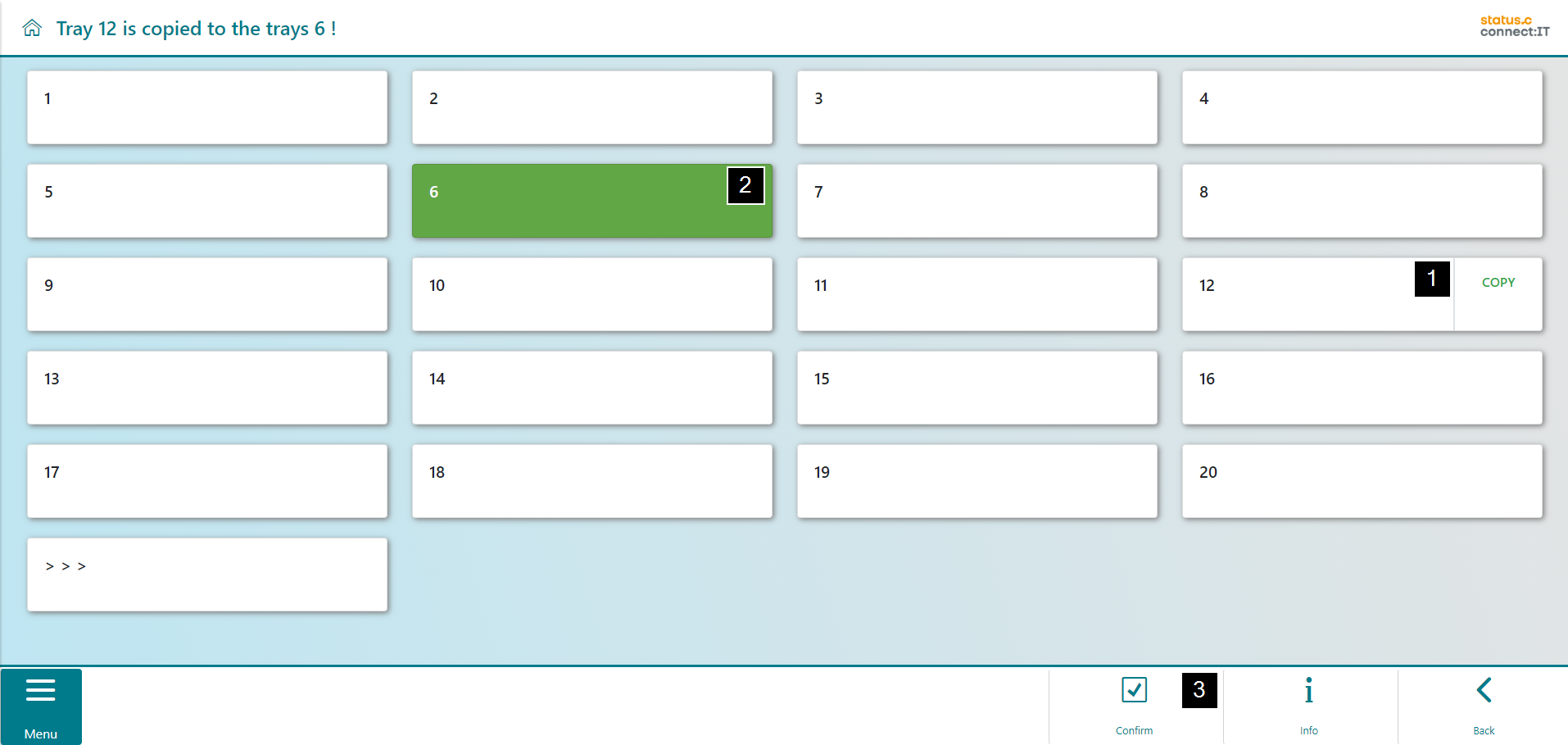Pick tray 18 tile
1568x745 pixels.
(591, 481)
